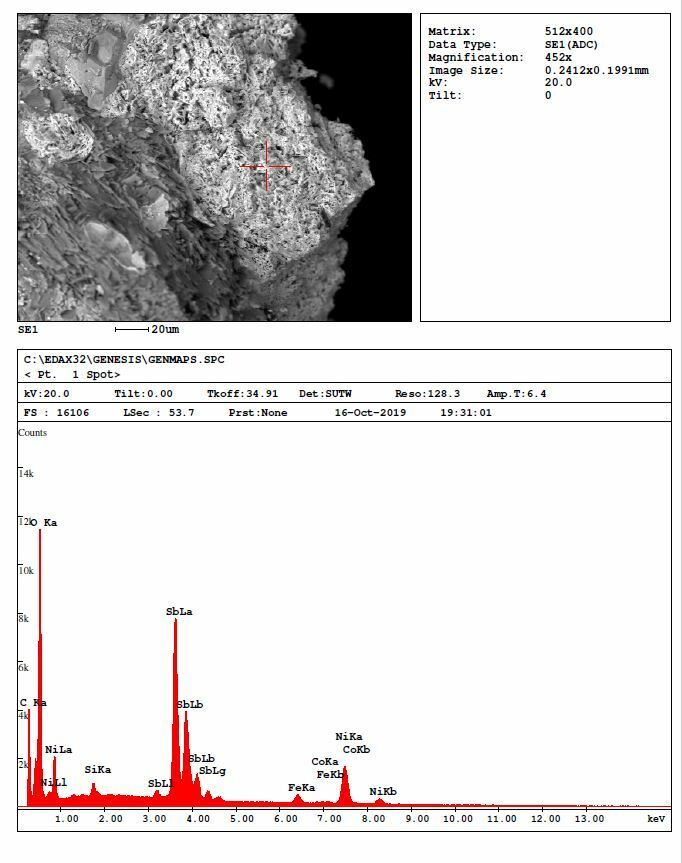Click the 16-Oct-2019 date field
The height and width of the screenshot is (863, 682).
click(370, 412)
